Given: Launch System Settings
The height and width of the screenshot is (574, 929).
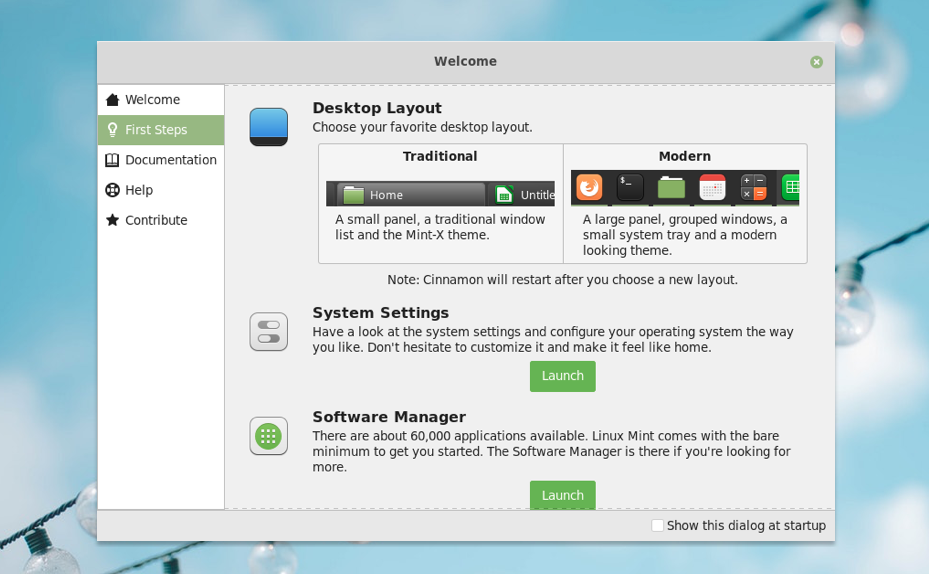Looking at the screenshot, I should point(562,376).
